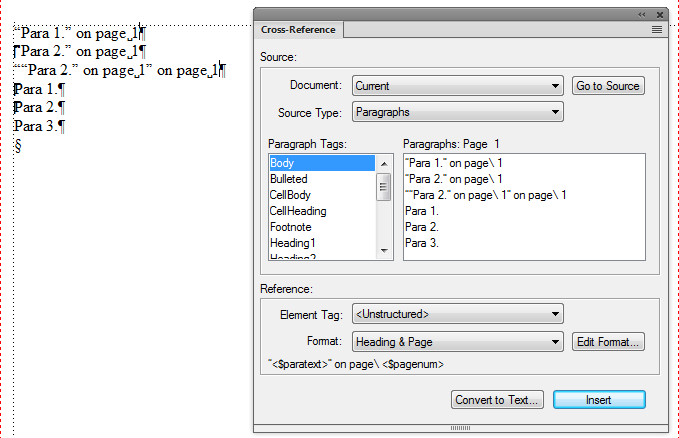Open the Document dropdown
Screen dimensions: 679x438
(458, 86)
